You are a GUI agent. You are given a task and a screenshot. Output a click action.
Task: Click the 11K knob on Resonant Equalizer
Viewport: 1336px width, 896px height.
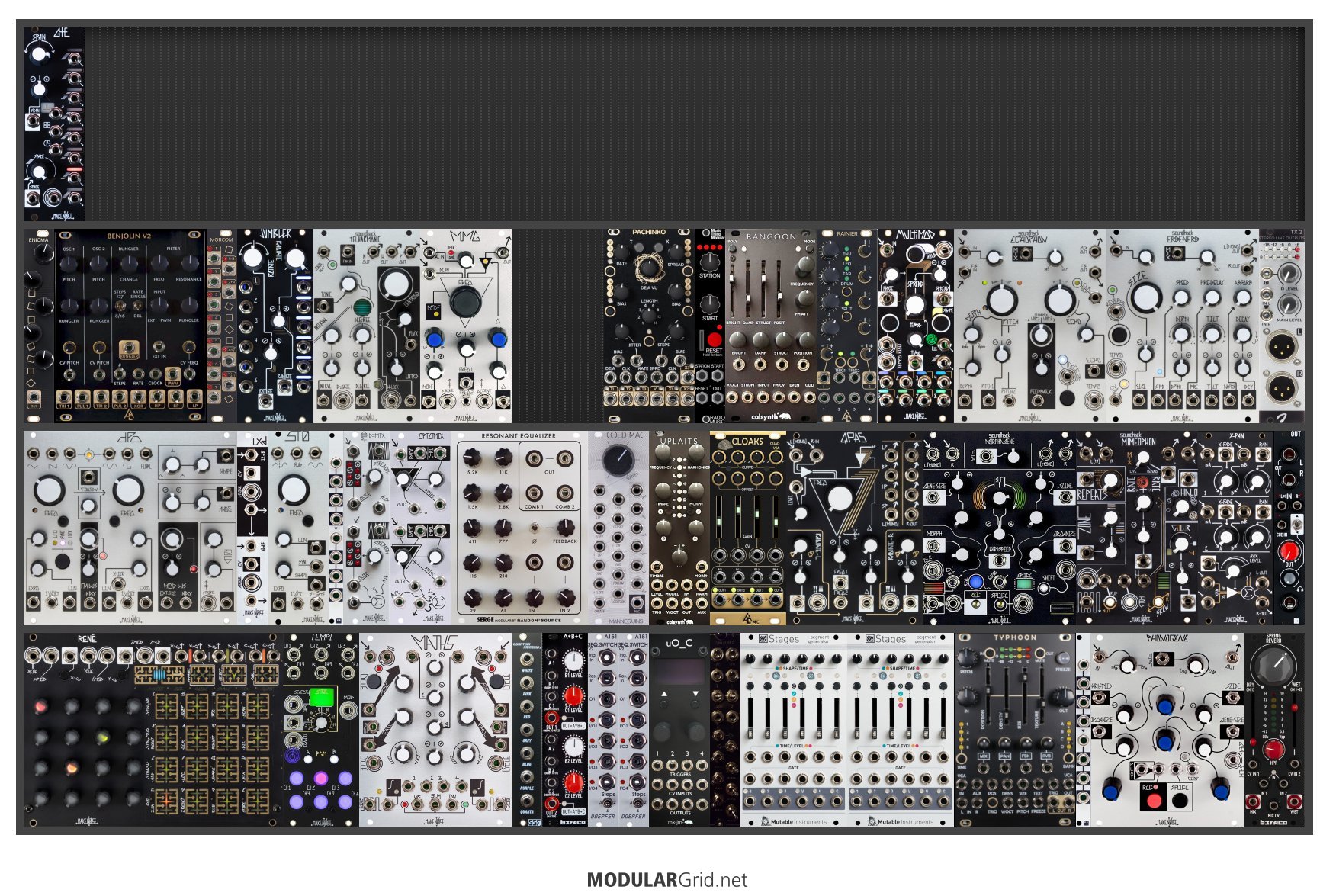(x=503, y=457)
